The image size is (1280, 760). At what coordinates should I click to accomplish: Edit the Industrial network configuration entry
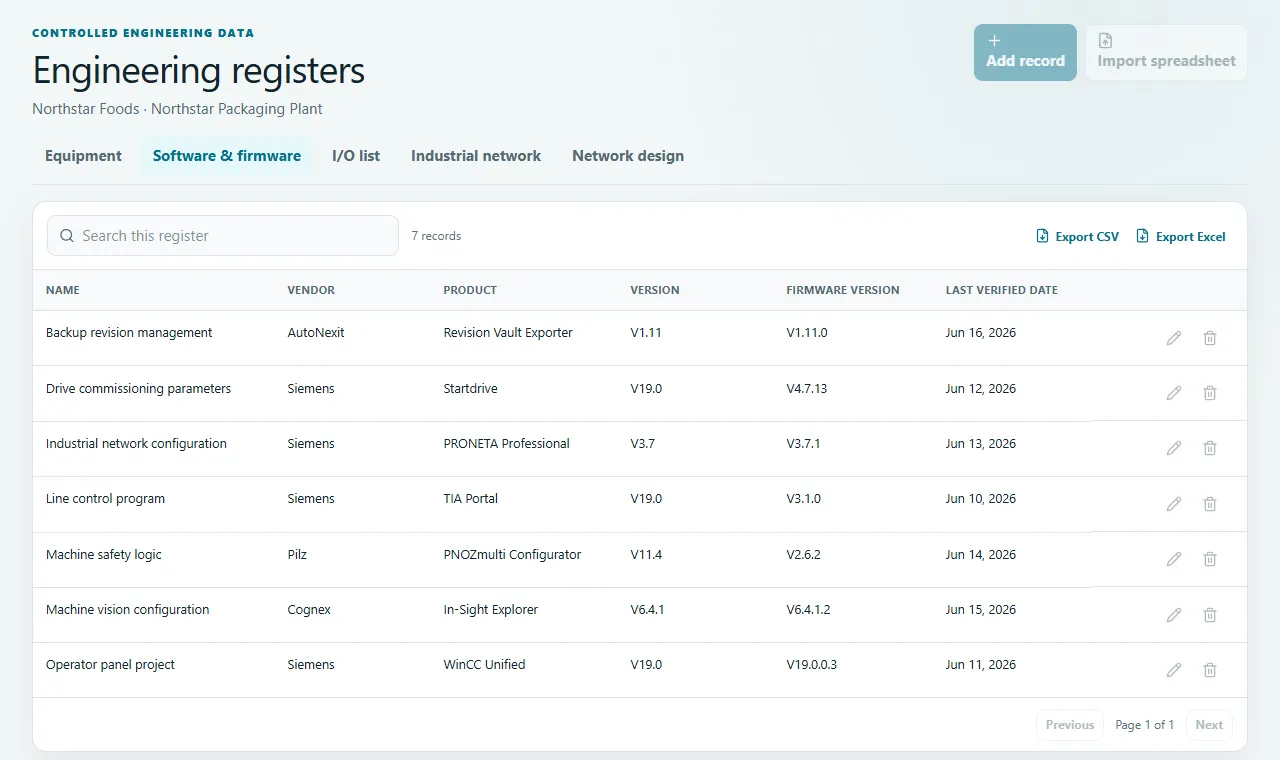[1174, 448]
